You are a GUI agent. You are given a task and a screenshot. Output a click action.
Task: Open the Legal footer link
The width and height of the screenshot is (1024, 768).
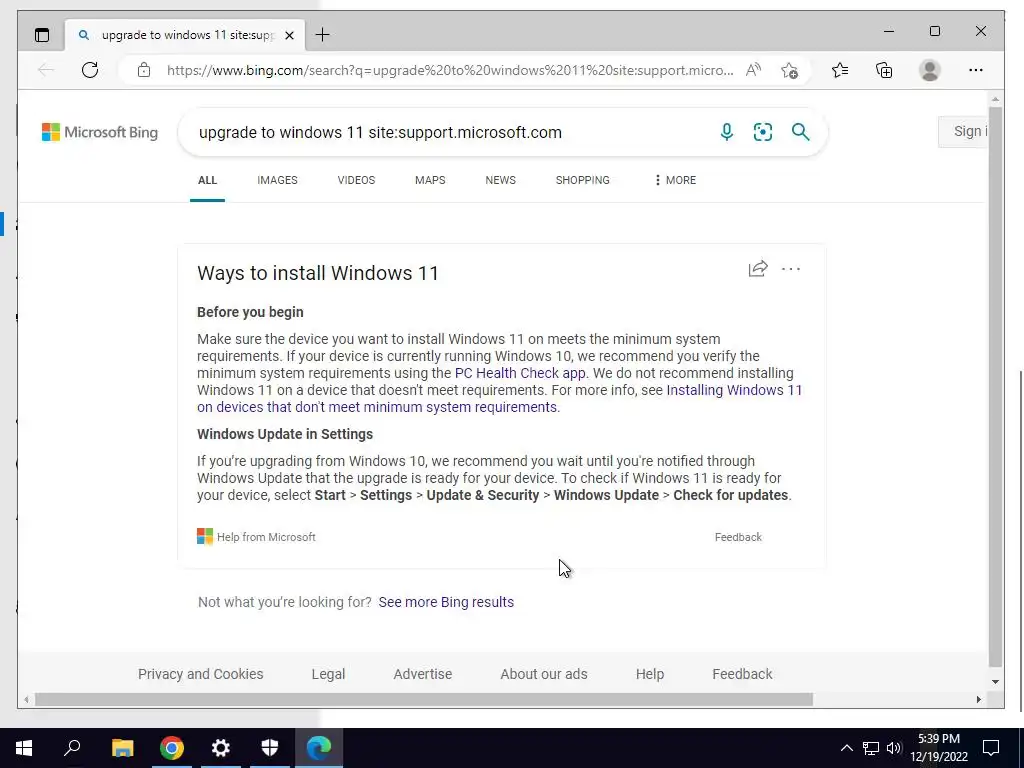click(x=328, y=674)
